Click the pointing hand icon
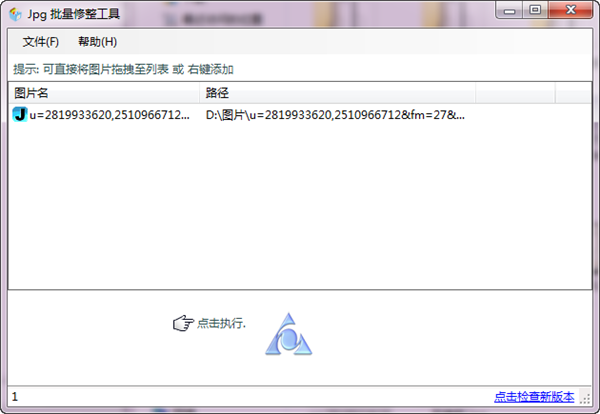 click(x=183, y=323)
